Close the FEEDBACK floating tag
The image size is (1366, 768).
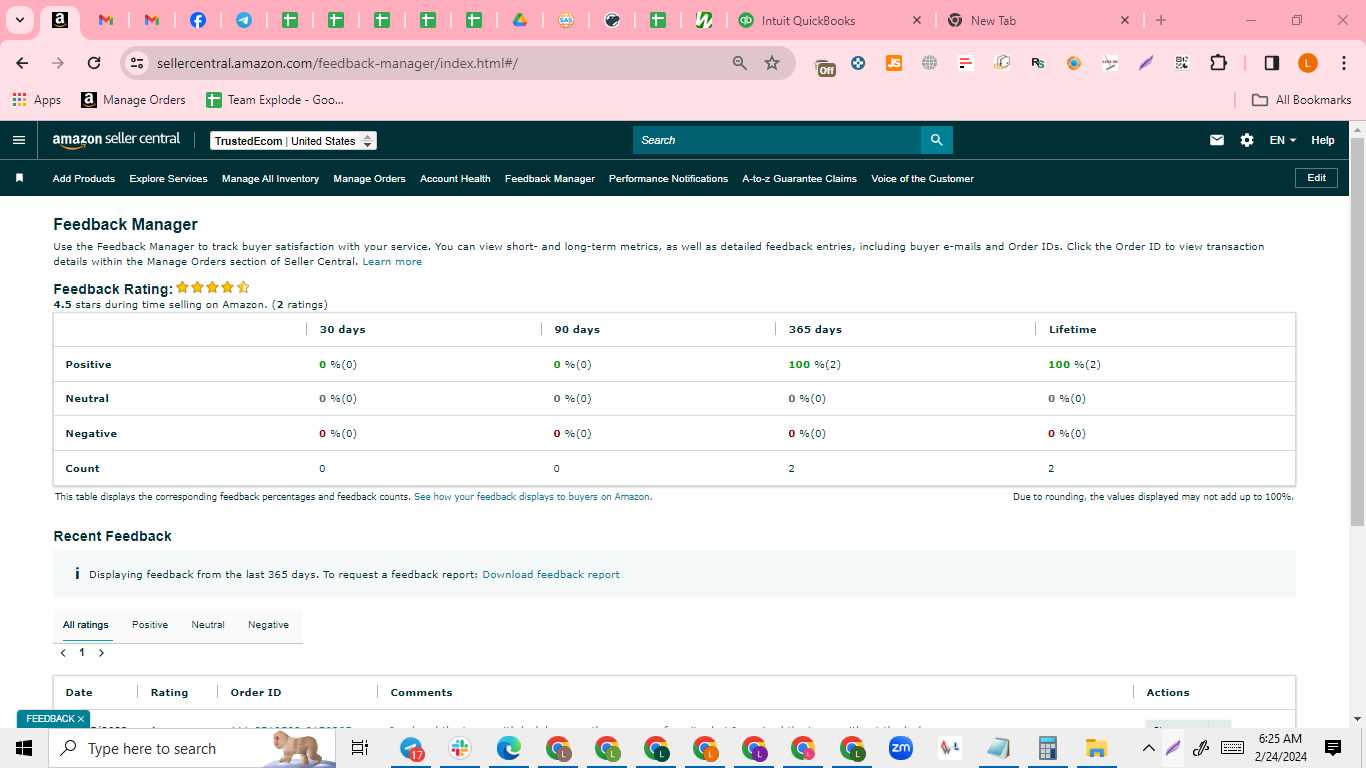81,719
